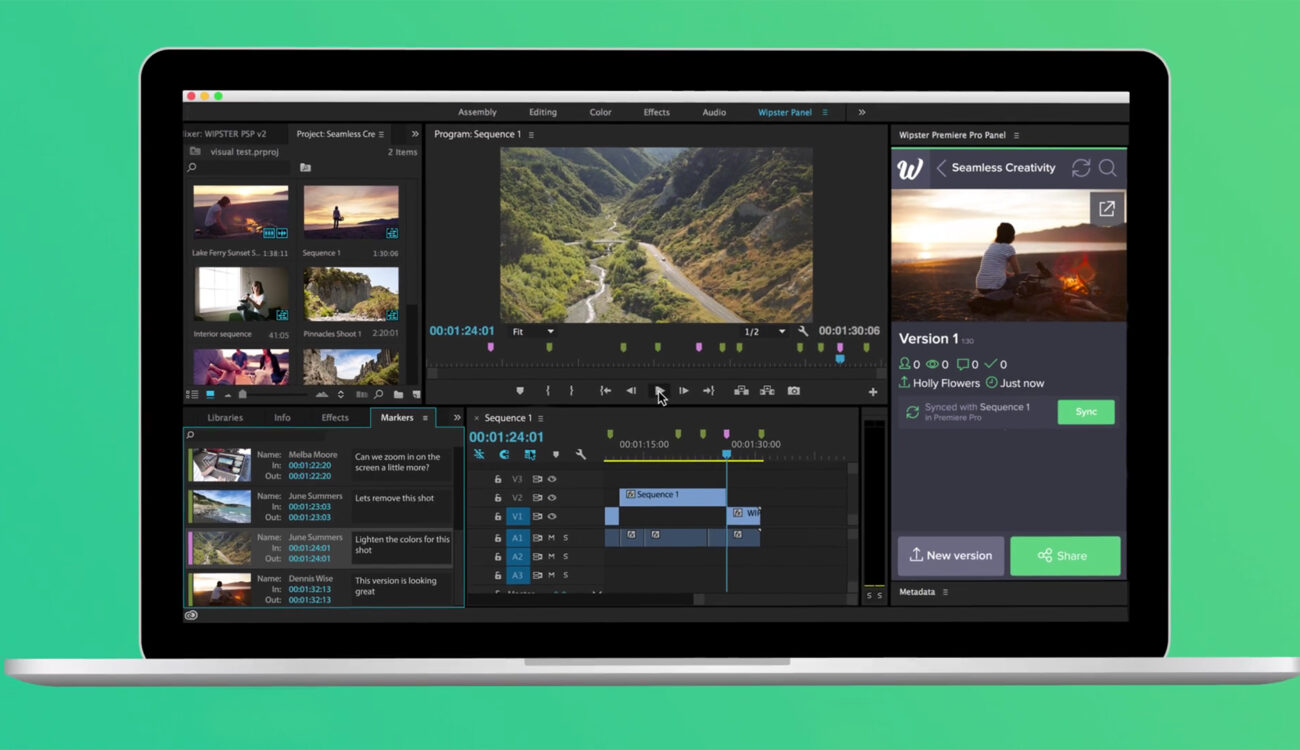This screenshot has width=1300, height=750.
Task: Step back one frame
Action: click(x=631, y=391)
